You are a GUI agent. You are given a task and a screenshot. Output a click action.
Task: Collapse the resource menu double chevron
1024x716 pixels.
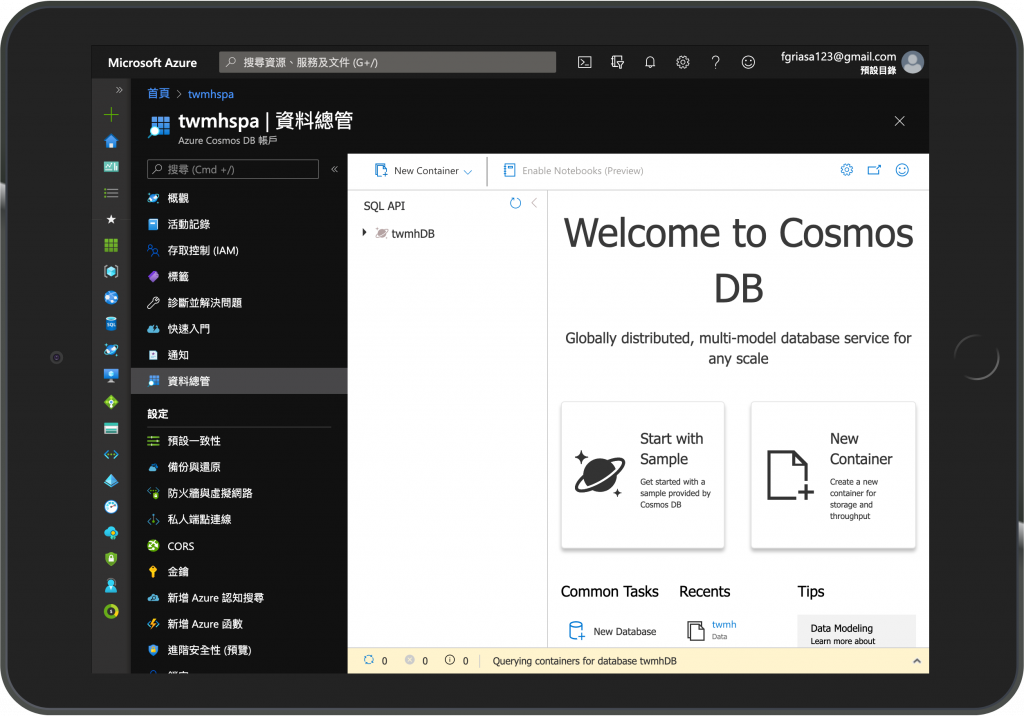click(x=334, y=169)
